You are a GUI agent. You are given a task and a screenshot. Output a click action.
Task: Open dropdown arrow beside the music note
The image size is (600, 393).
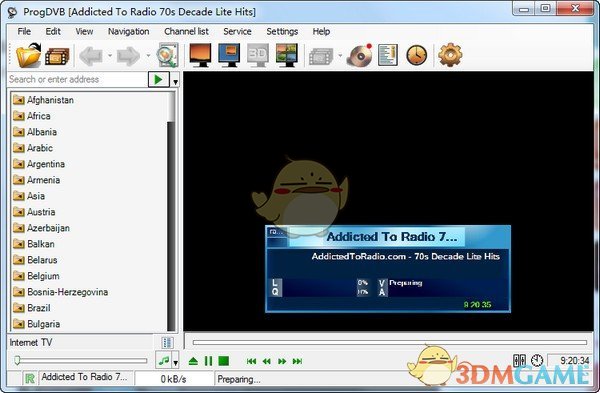(175, 362)
